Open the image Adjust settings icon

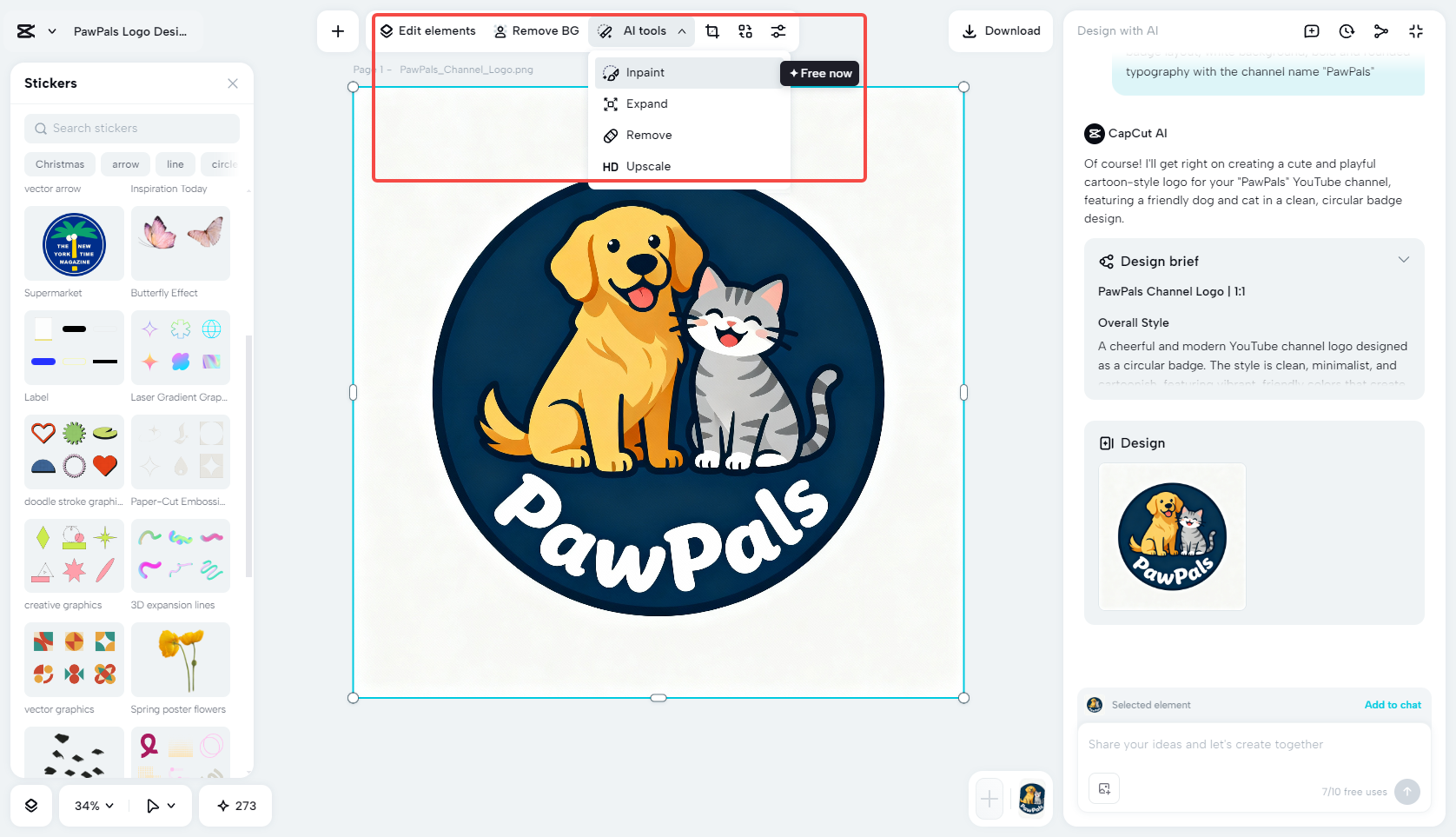coord(778,30)
